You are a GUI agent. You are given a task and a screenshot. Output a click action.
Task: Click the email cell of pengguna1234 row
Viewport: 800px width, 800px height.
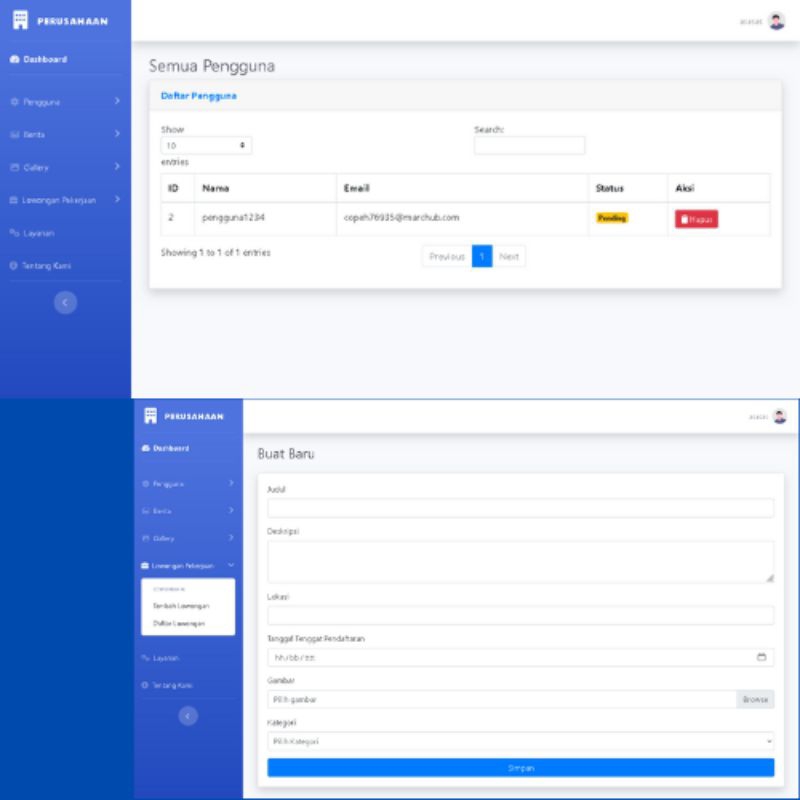(401, 217)
